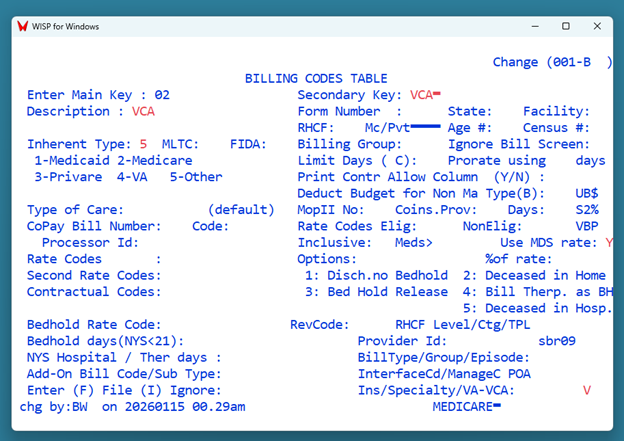The image size is (624, 441).
Task: Choose the 2-Medicare inherent type option
Action: click(x=154, y=160)
